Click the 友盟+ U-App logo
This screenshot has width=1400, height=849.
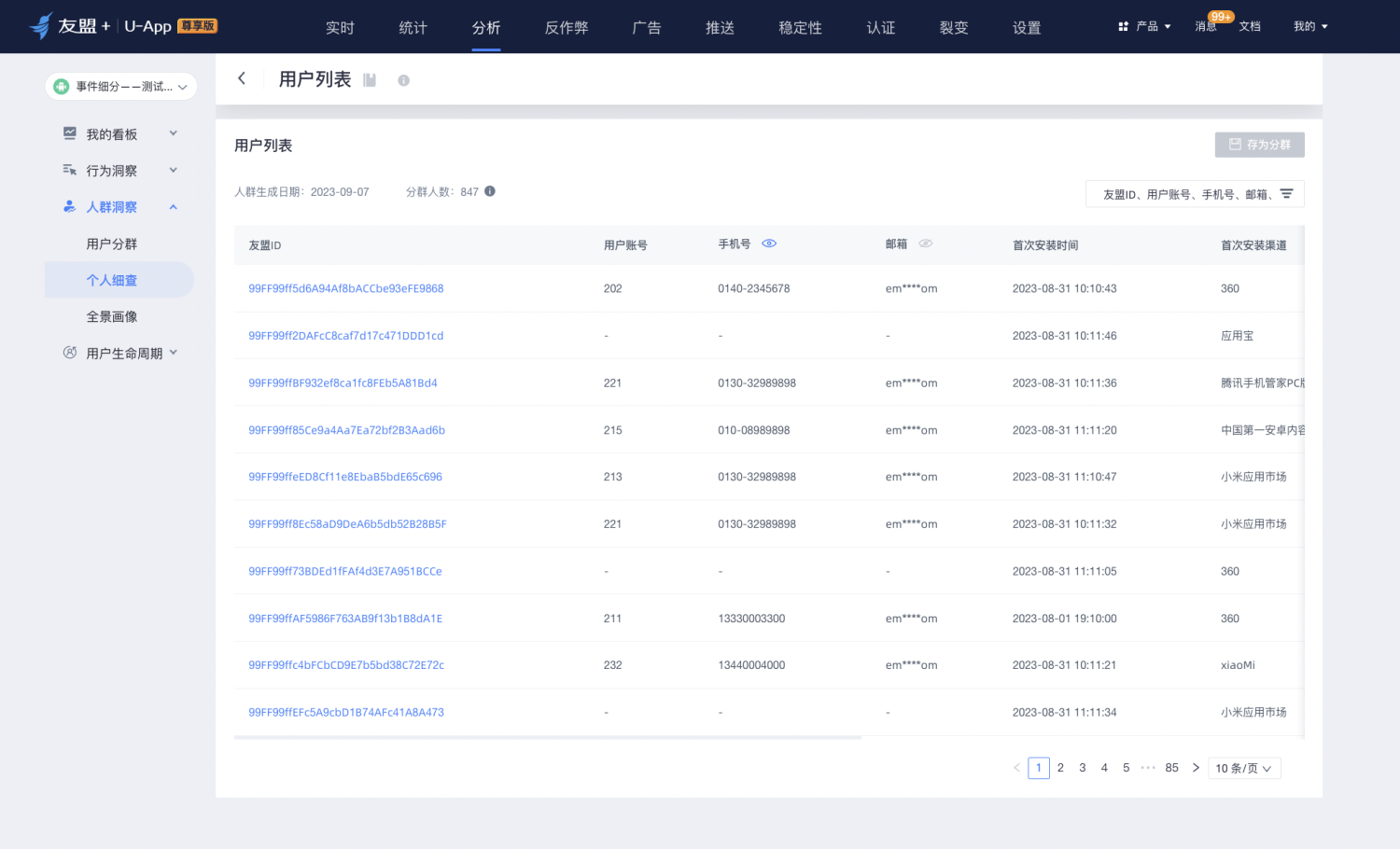(x=123, y=26)
